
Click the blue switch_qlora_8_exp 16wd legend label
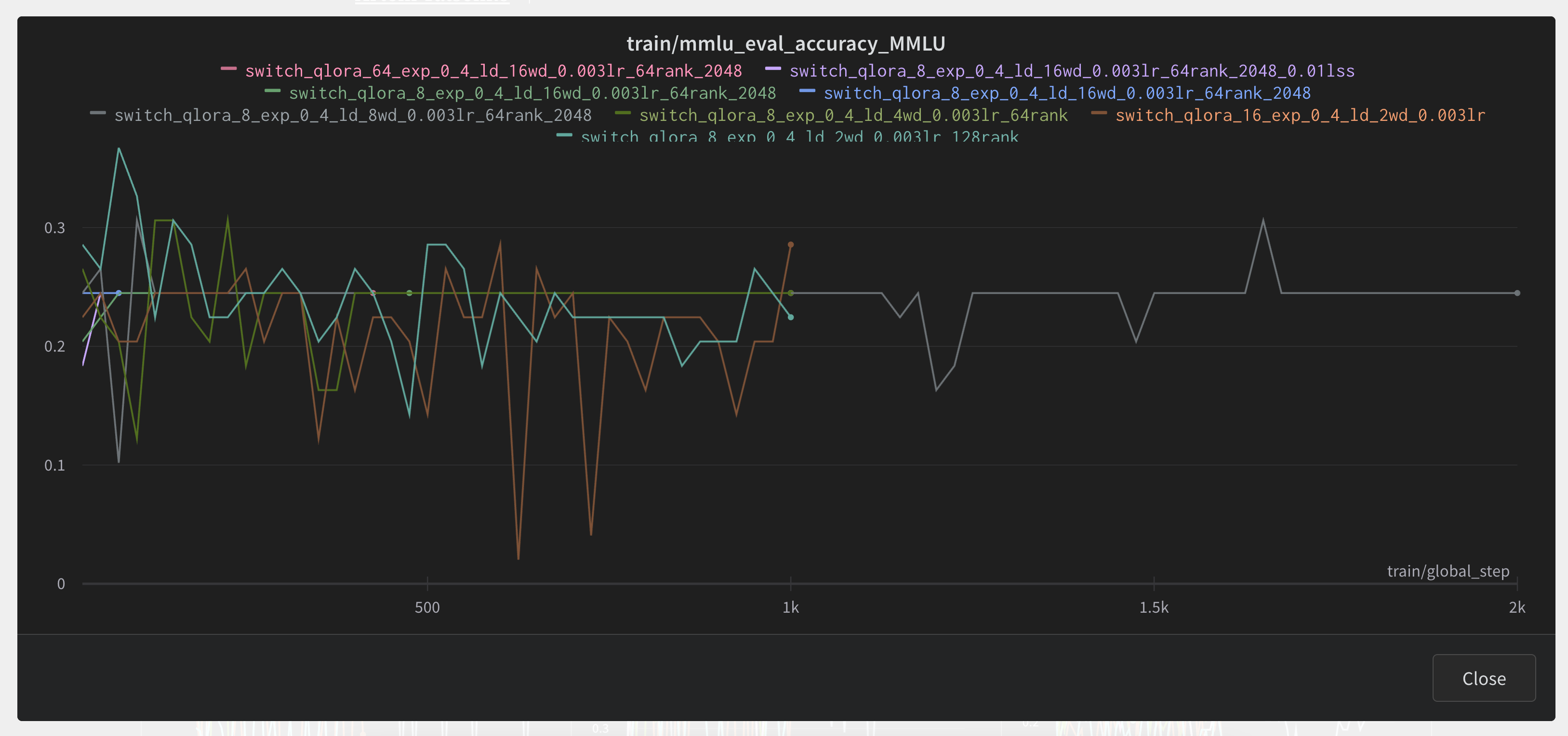[x=1066, y=93]
